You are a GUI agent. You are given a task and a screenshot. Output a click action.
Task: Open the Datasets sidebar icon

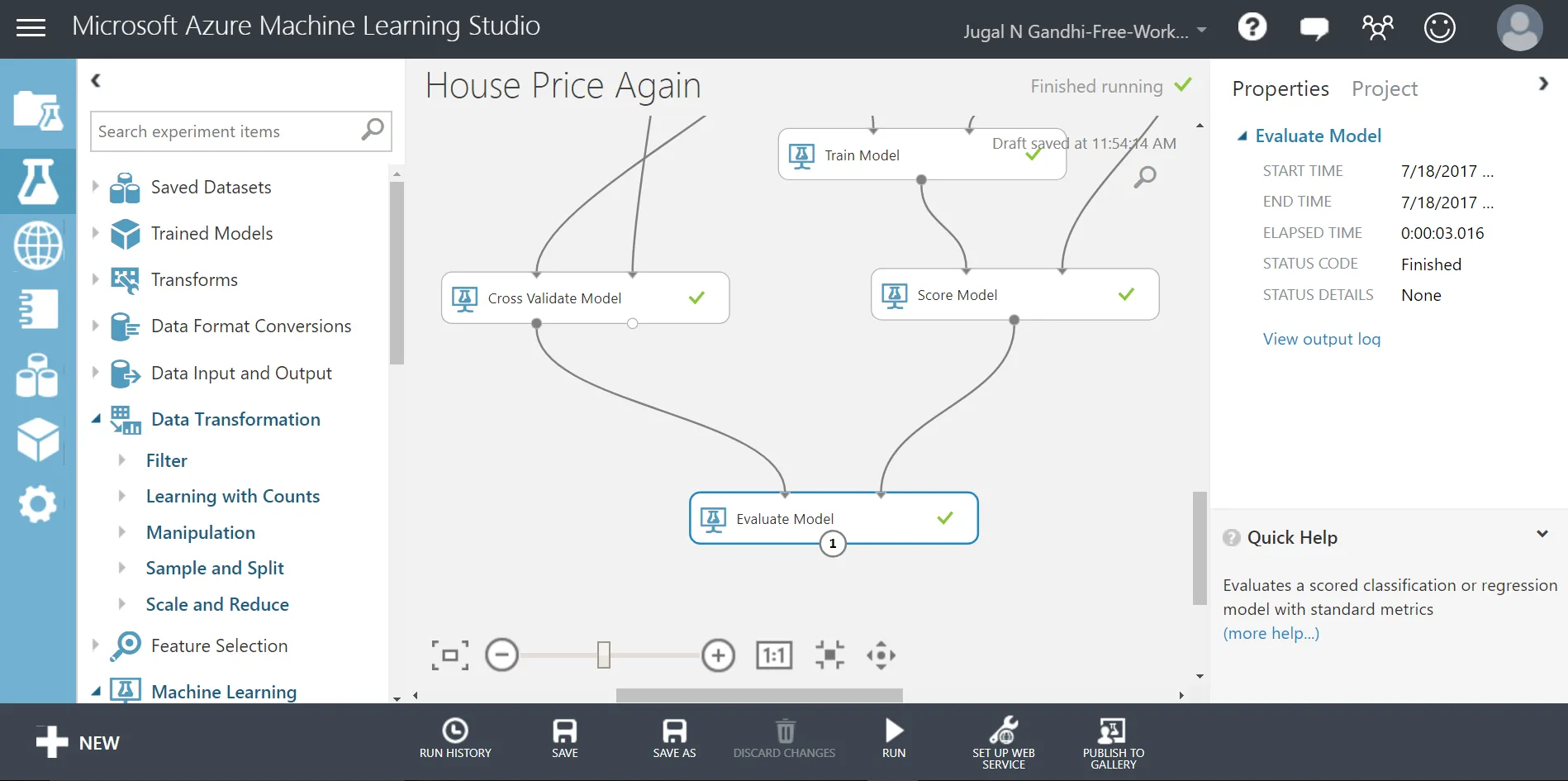pyautogui.click(x=38, y=375)
